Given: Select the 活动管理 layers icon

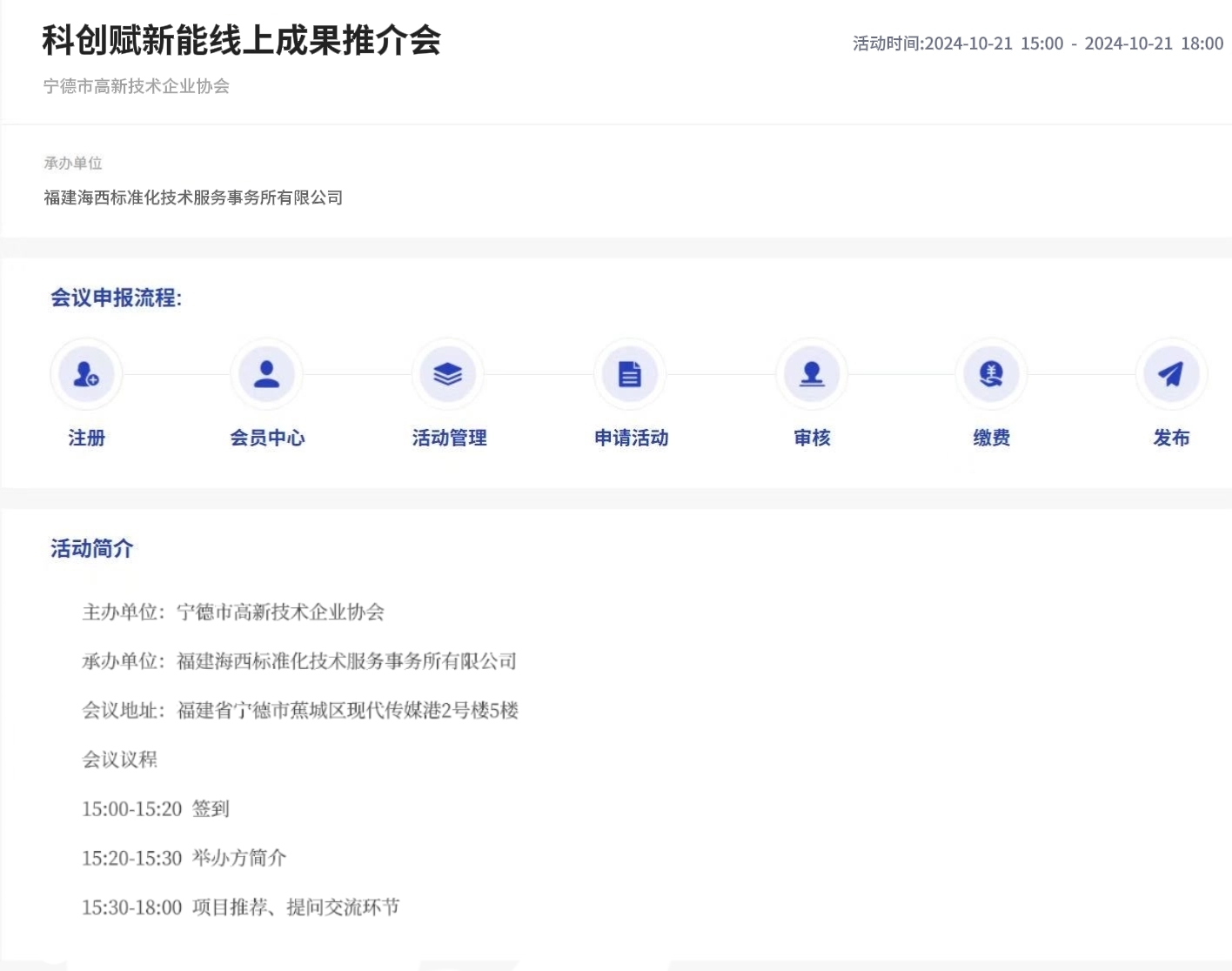Looking at the screenshot, I should 448,374.
